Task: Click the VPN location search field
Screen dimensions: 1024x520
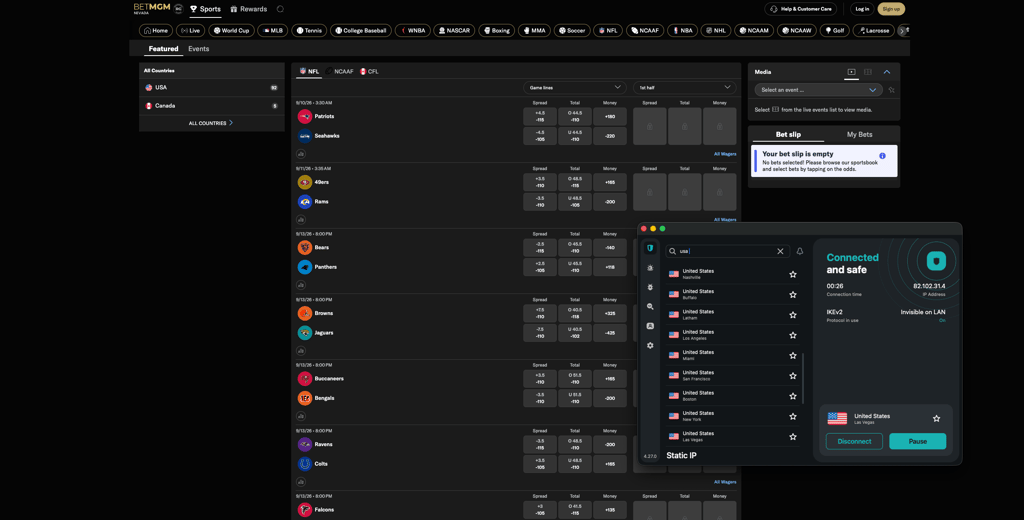Action: 728,251
